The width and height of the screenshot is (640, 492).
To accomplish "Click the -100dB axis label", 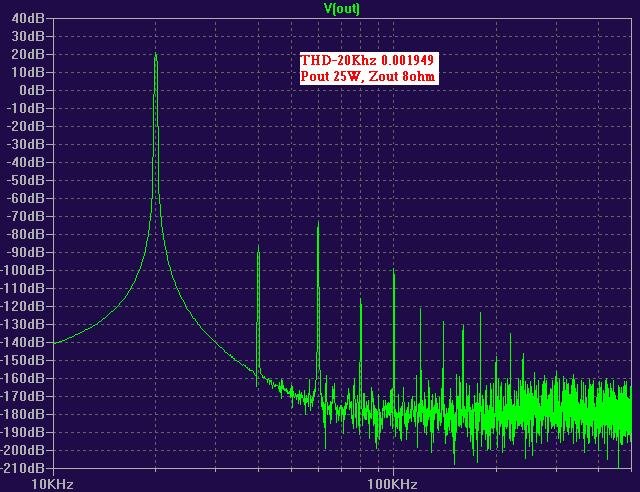I will click(x=23, y=270).
